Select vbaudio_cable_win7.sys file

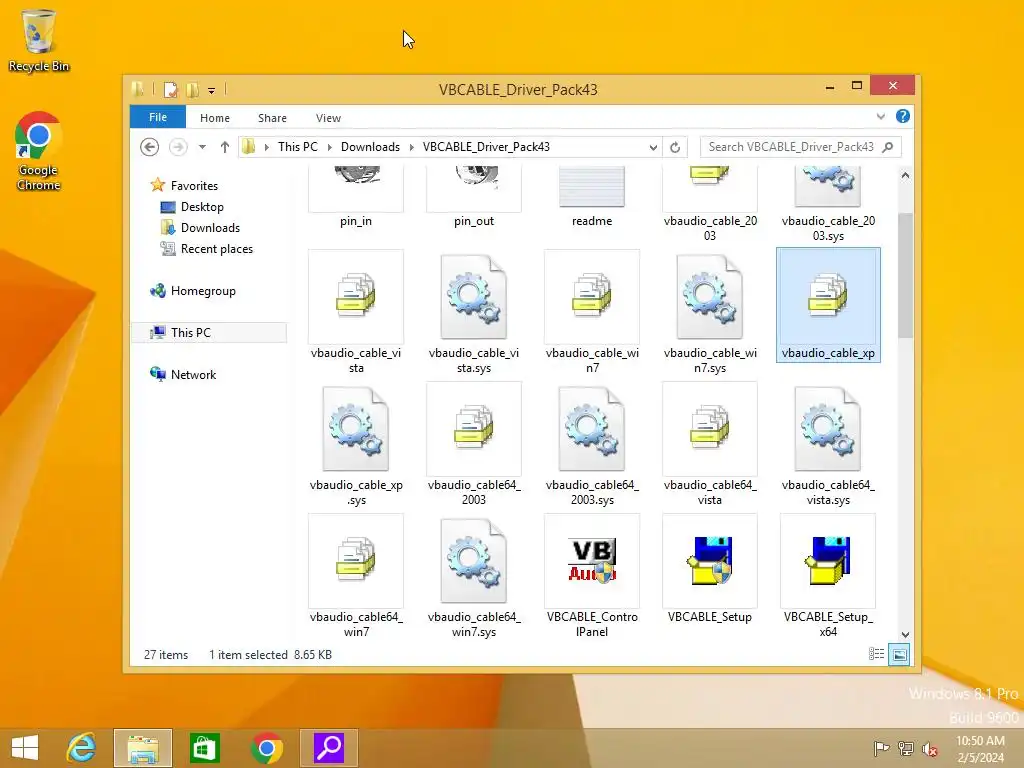tap(710, 312)
